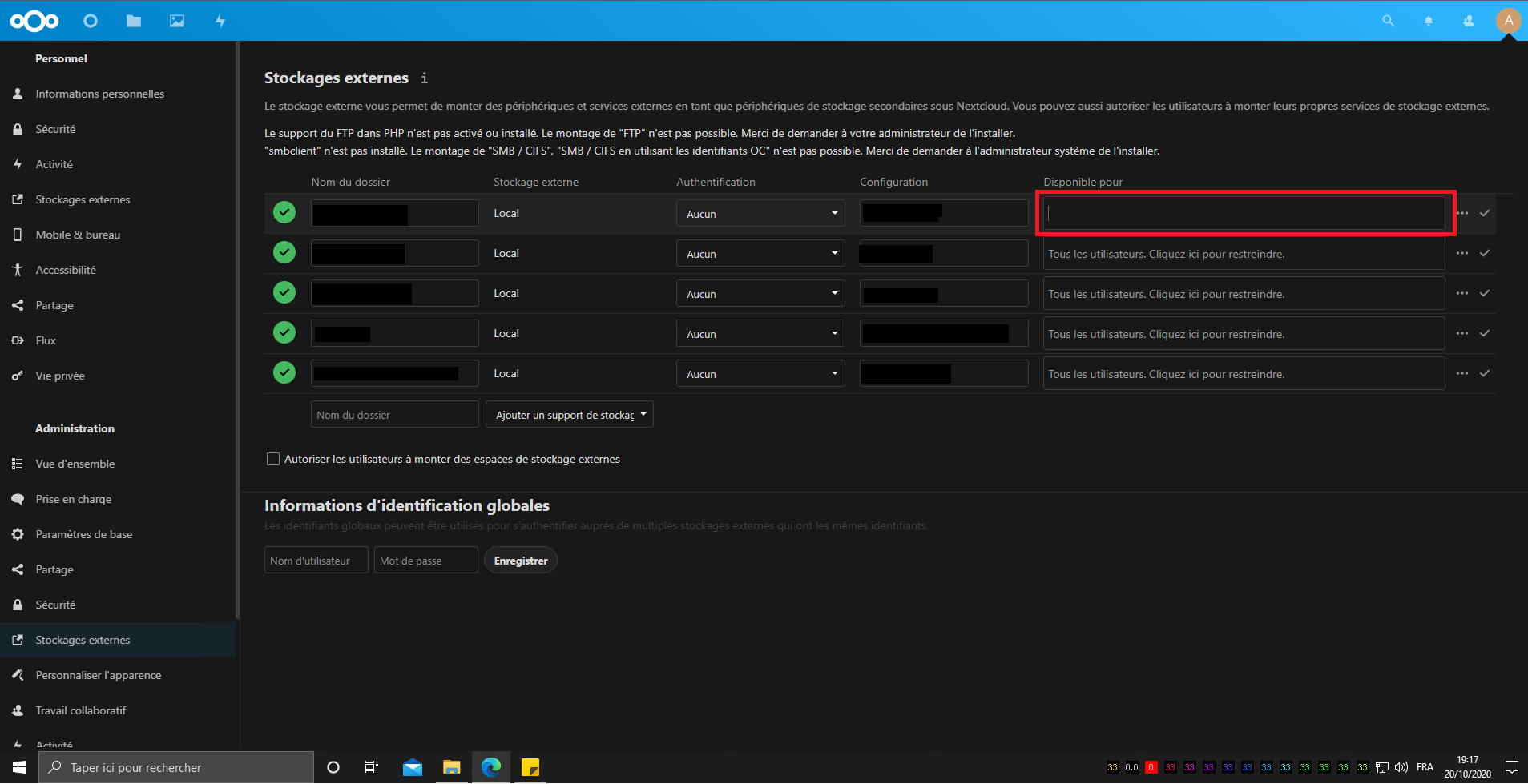The image size is (1528, 784).
Task: Open Microsoft Edge in the taskbar
Action: [x=490, y=767]
